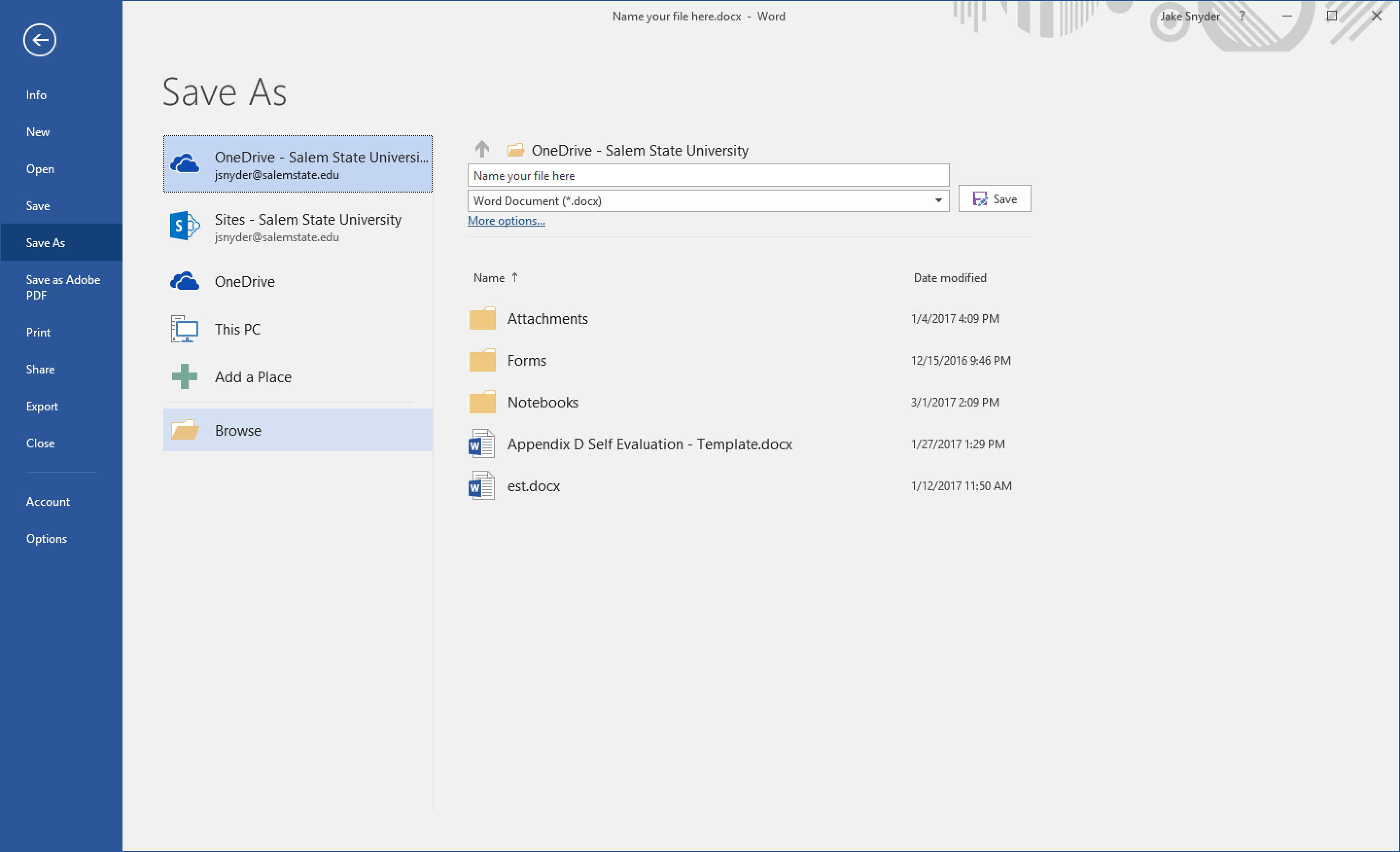The image size is (1400, 852).
Task: Click the Word icon beside est.docx
Action: coord(482,486)
